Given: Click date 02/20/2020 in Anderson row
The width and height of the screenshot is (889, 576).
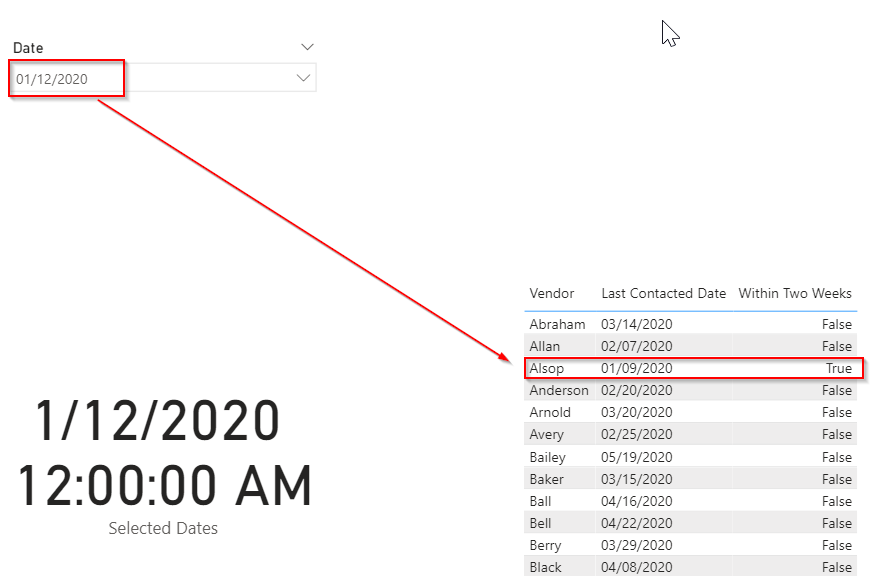Looking at the screenshot, I should click(637, 391).
